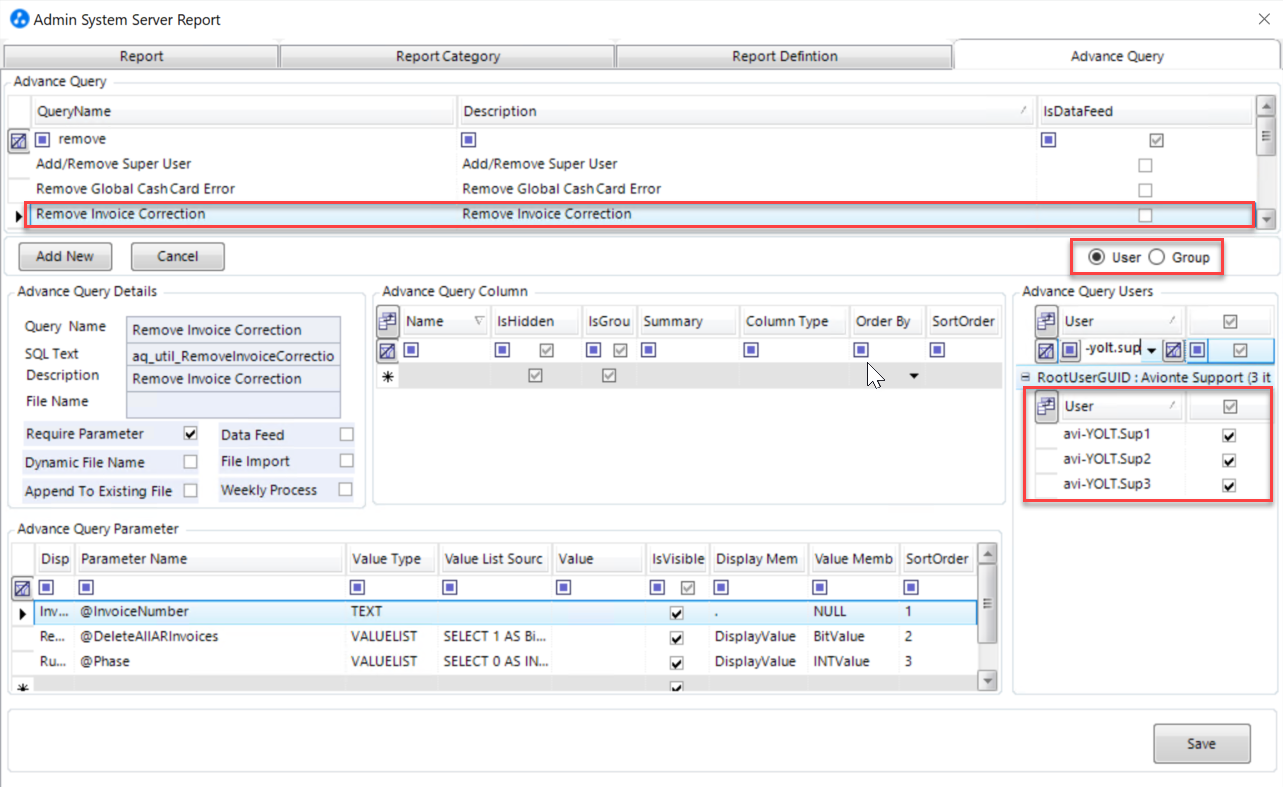
Task: Clear all filters icon in Advance Query Users
Action: (x=1045, y=351)
